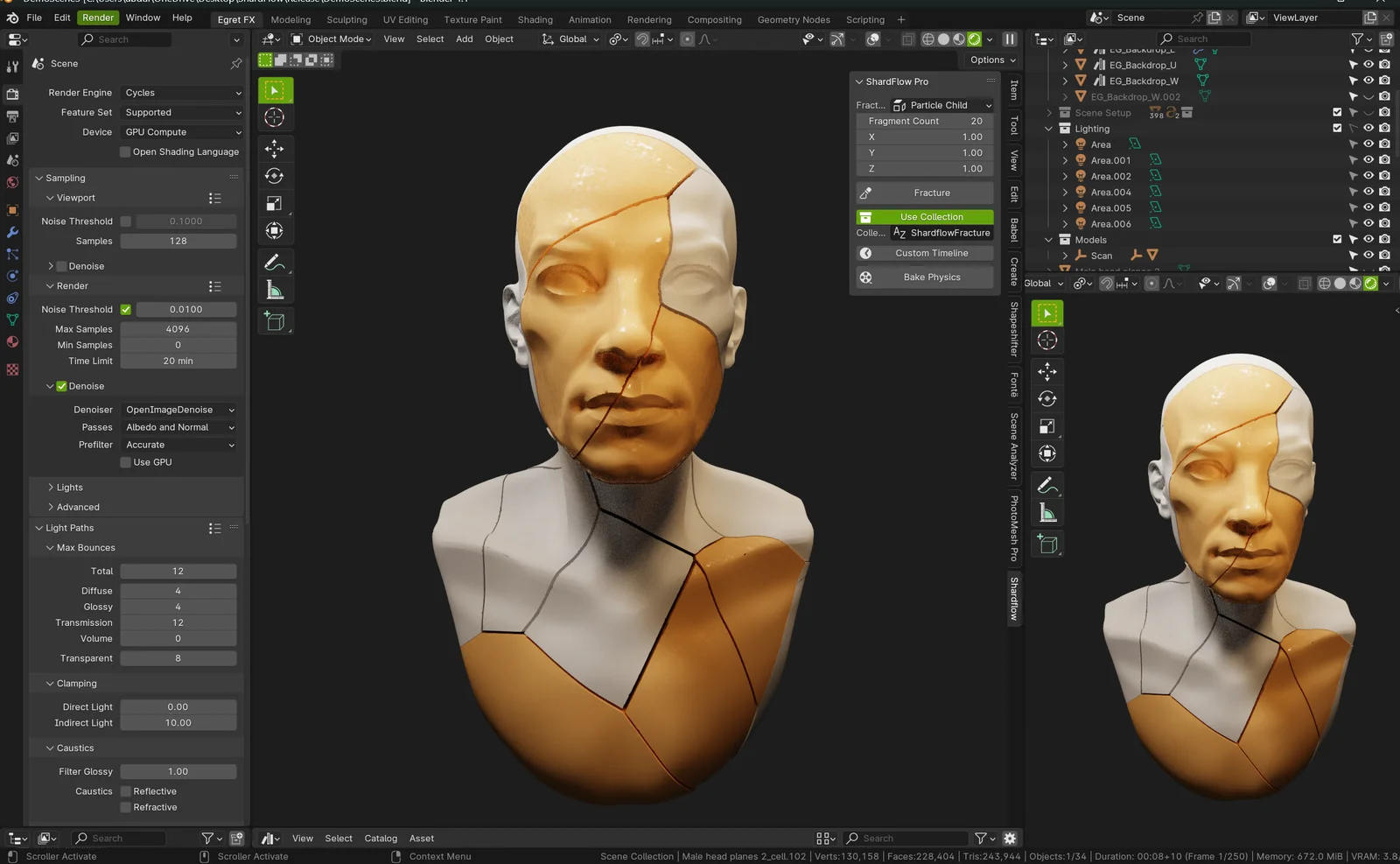
Task: Select the Move tool in the viewport toolbar
Action: [276, 150]
